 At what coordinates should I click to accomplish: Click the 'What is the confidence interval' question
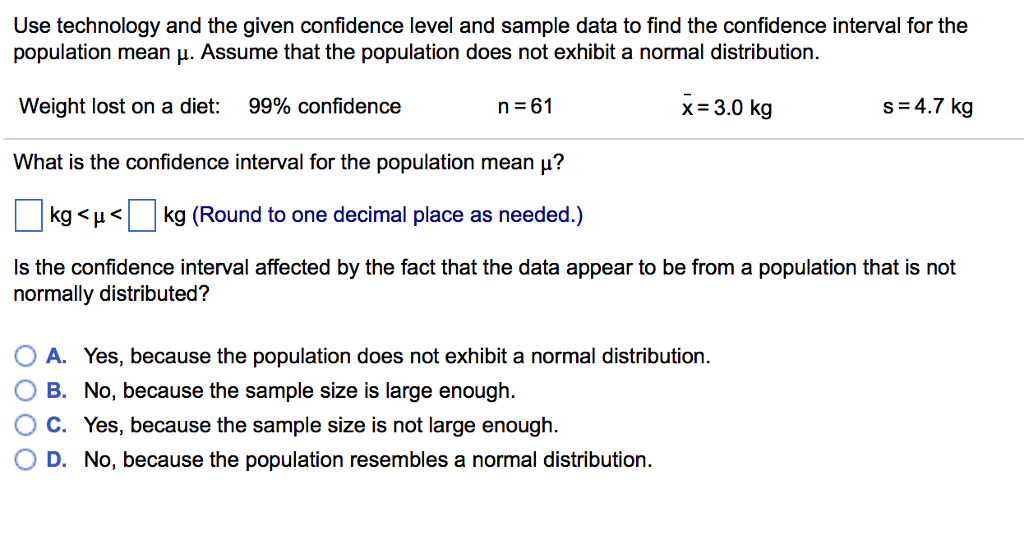coord(290,162)
